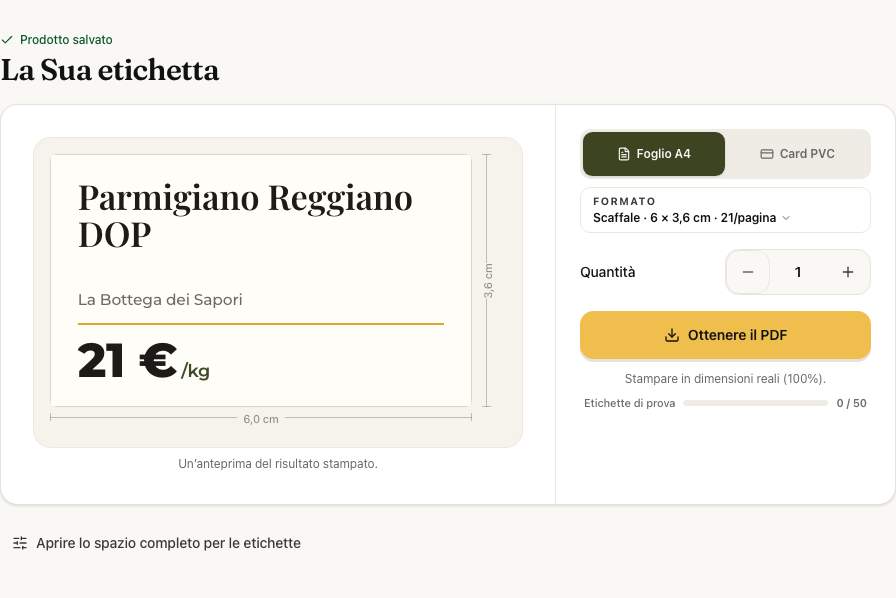Image resolution: width=896 pixels, height=598 pixels.
Task: Click the Parmigiano Reggiano DOP label title
Action: click(x=245, y=216)
